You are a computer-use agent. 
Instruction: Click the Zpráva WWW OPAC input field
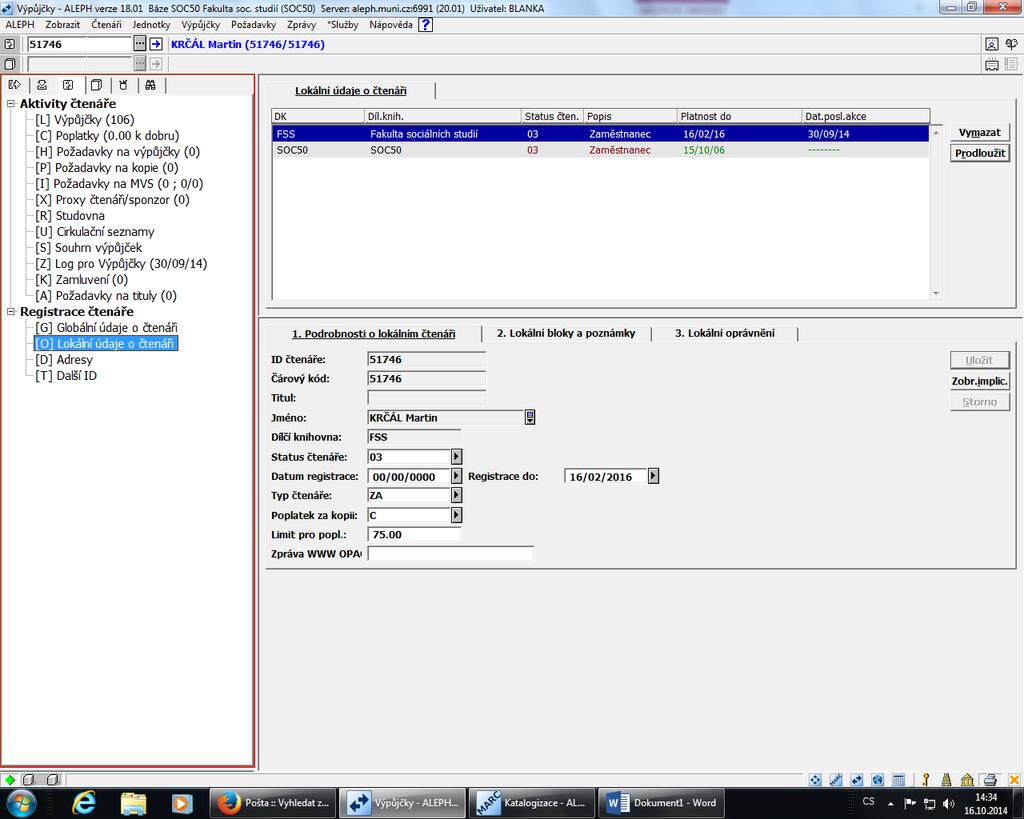[x=451, y=554]
